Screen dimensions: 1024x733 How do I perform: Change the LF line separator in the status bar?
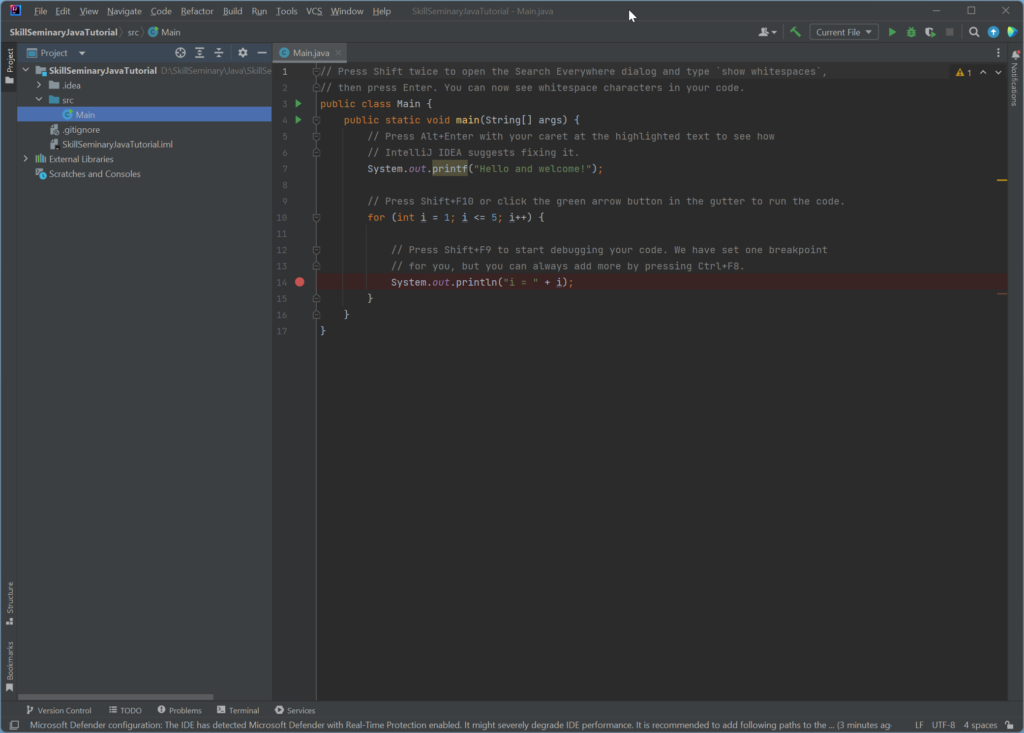(919, 725)
